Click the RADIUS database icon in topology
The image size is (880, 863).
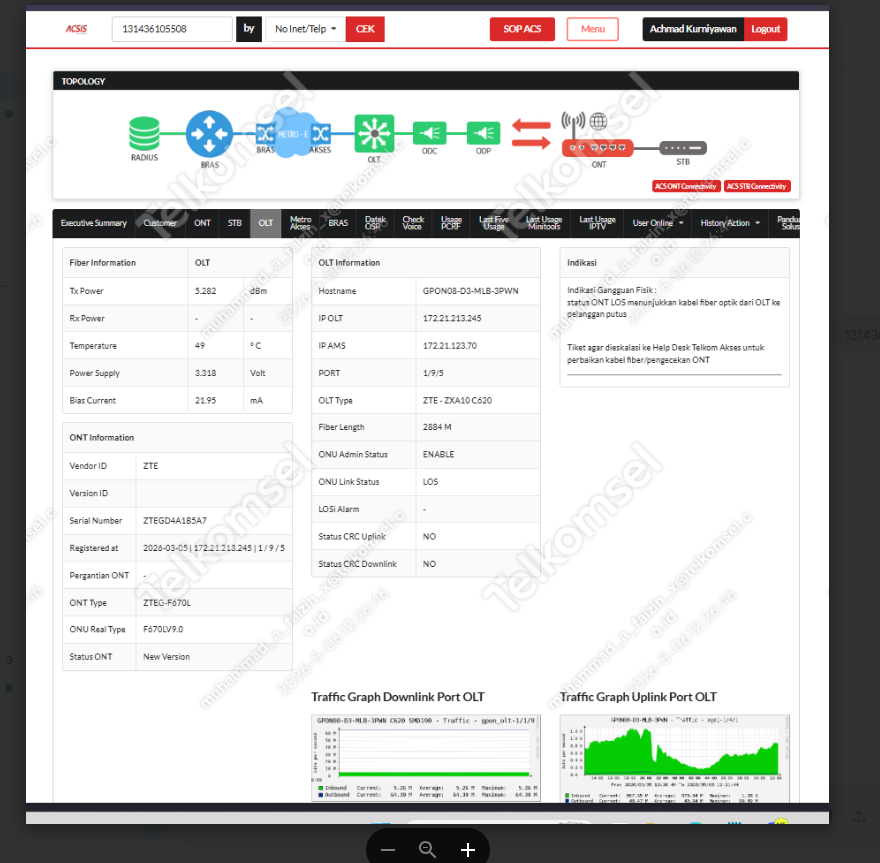pos(144,133)
